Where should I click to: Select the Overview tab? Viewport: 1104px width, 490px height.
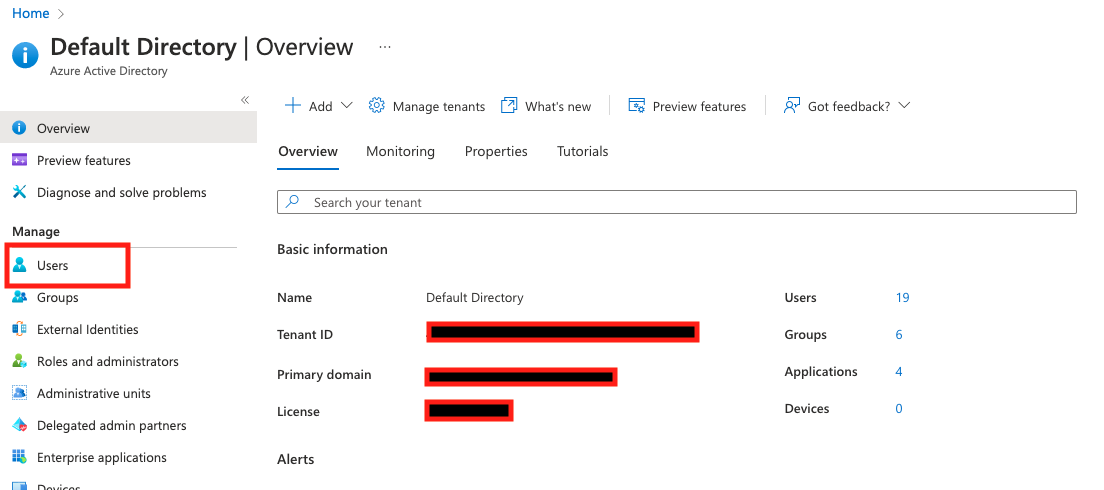(x=308, y=151)
